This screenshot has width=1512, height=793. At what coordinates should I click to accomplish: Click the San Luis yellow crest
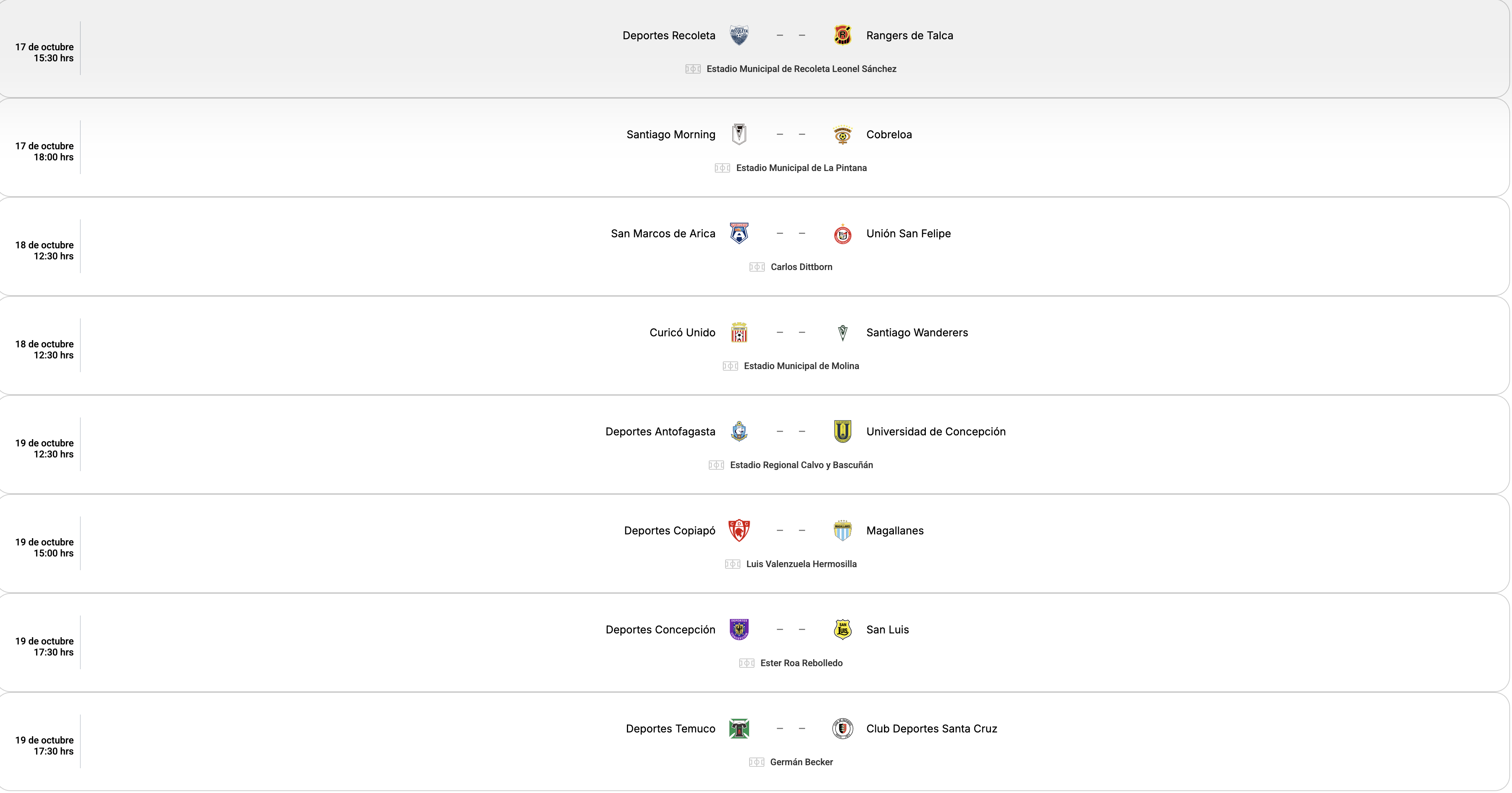pos(842,630)
